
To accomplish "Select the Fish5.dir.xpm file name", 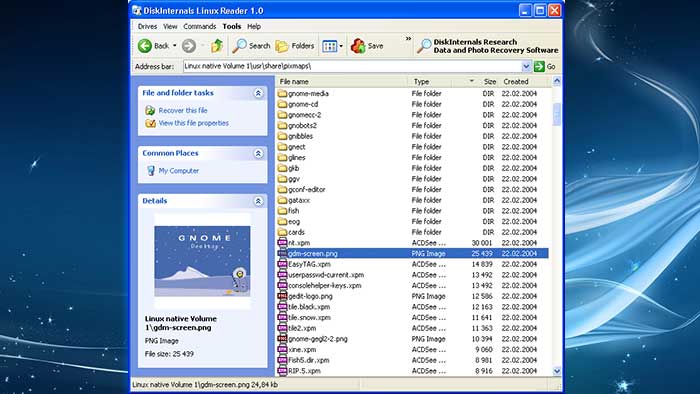I will (x=308, y=360).
